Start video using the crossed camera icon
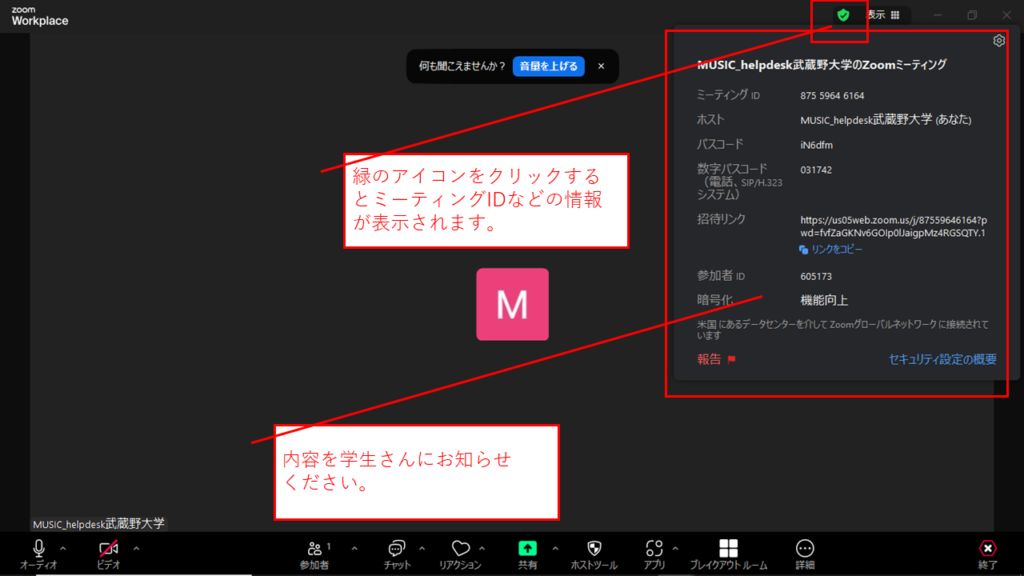The image size is (1024, 576). tap(108, 548)
